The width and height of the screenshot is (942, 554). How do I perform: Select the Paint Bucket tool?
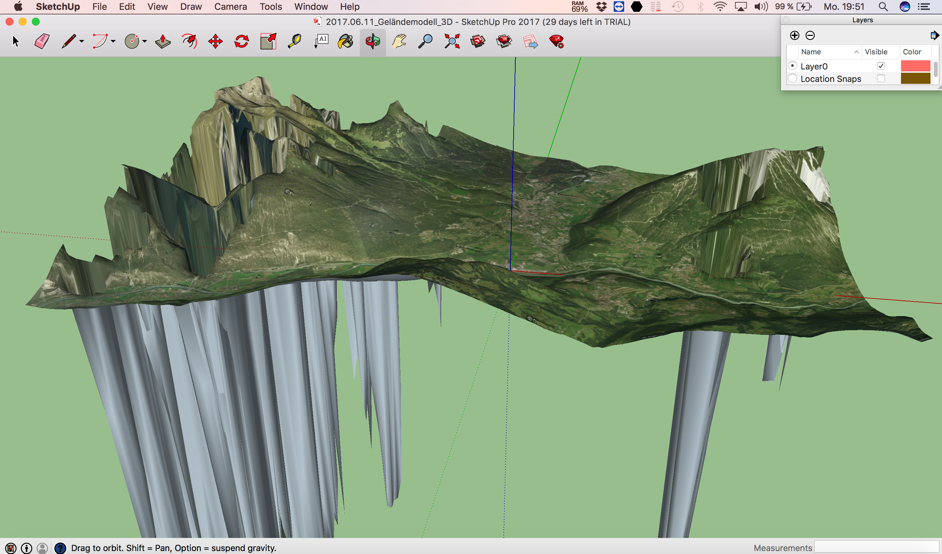click(345, 42)
